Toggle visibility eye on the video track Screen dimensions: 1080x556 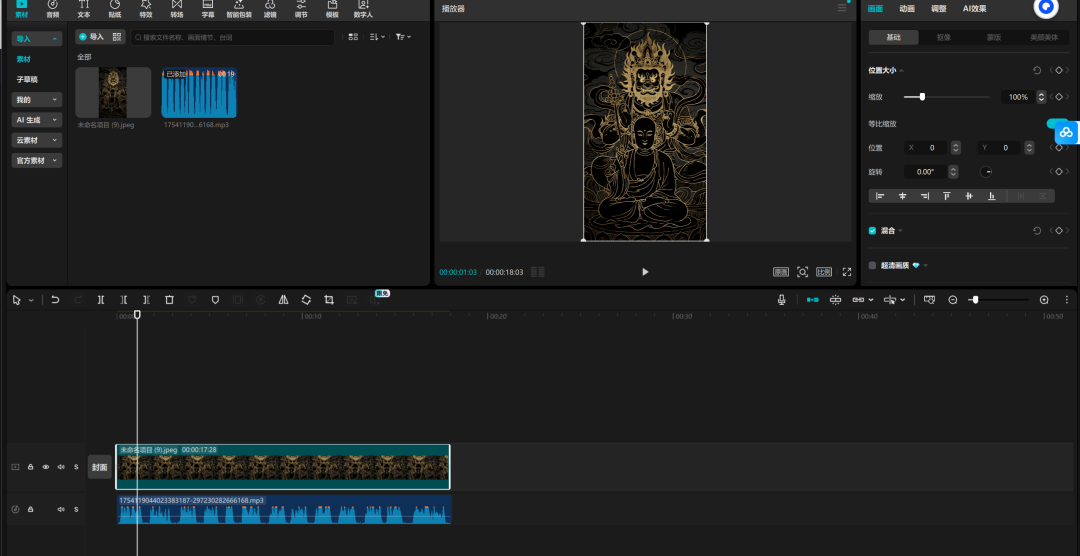(x=45, y=467)
